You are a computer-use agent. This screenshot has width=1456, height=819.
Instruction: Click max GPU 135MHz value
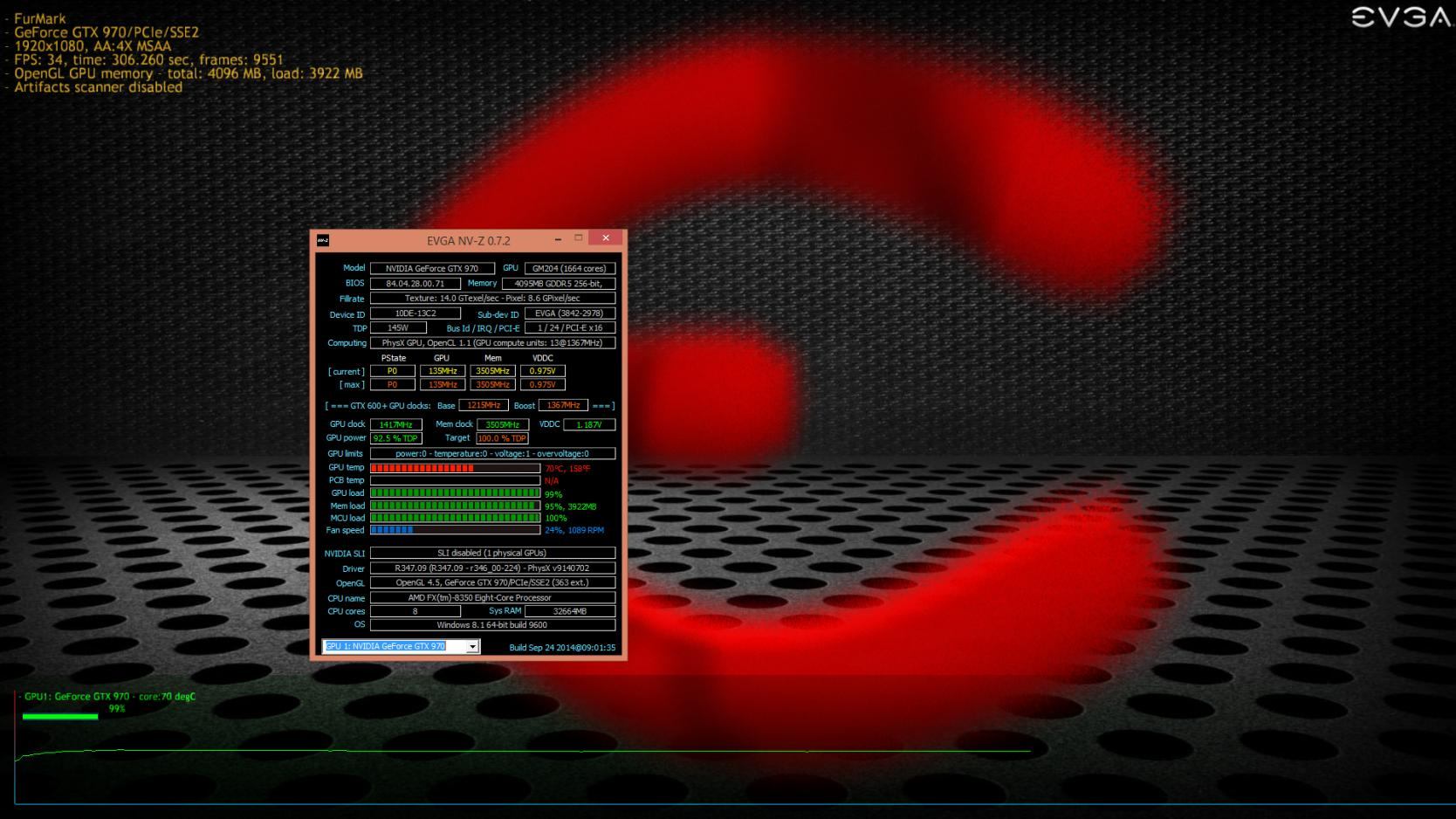click(443, 385)
